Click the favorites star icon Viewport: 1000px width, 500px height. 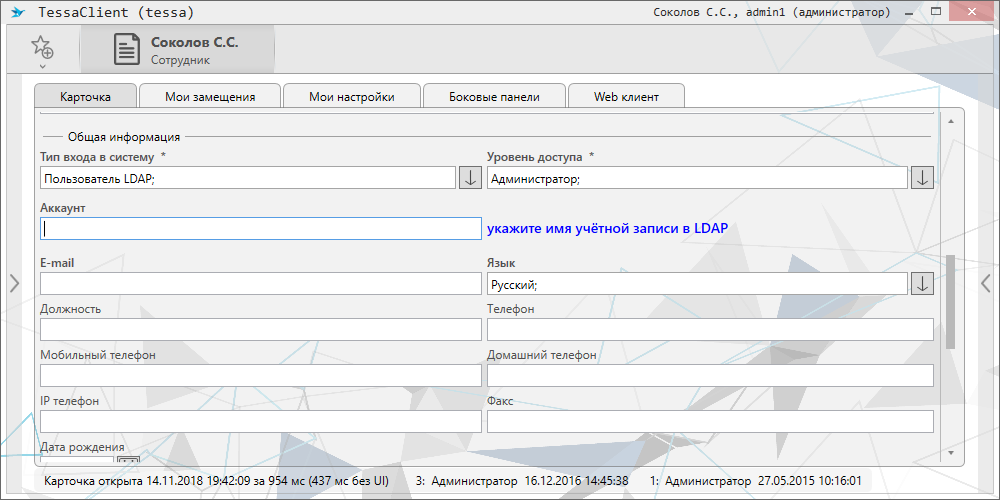pyautogui.click(x=41, y=47)
